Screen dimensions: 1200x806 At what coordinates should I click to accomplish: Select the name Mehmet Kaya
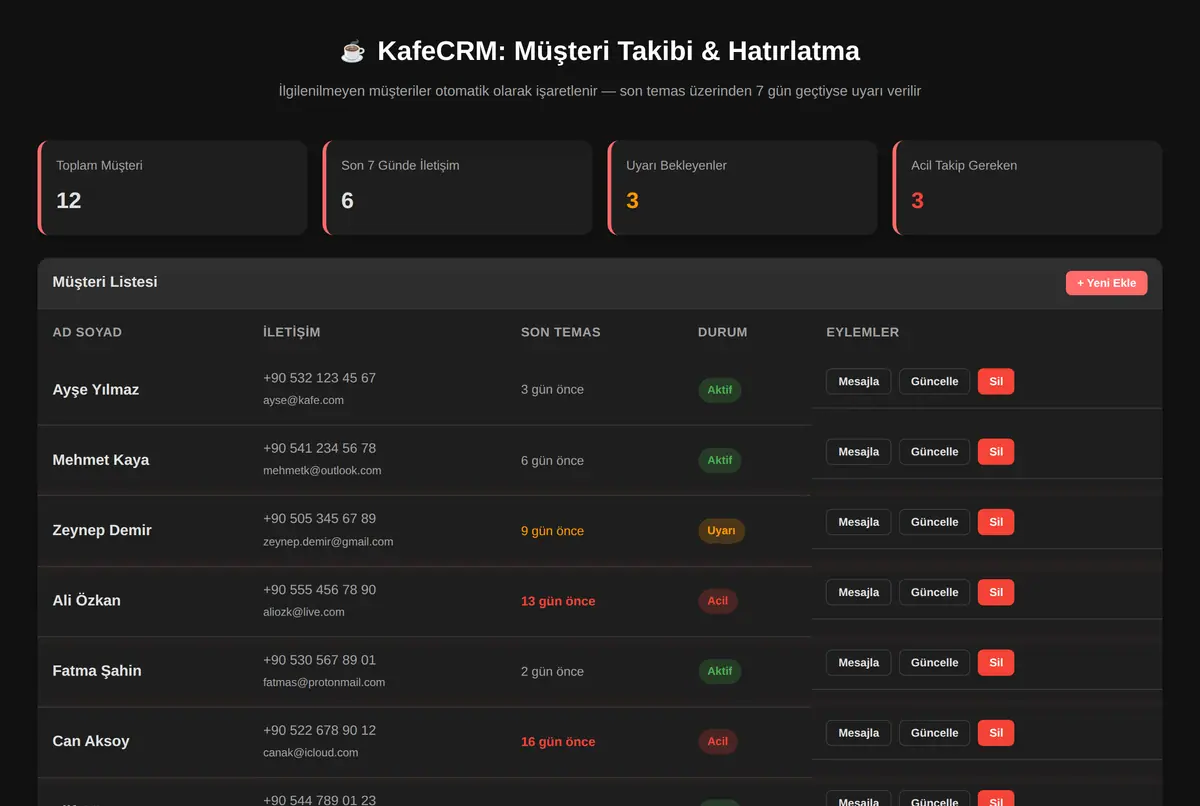(101, 460)
